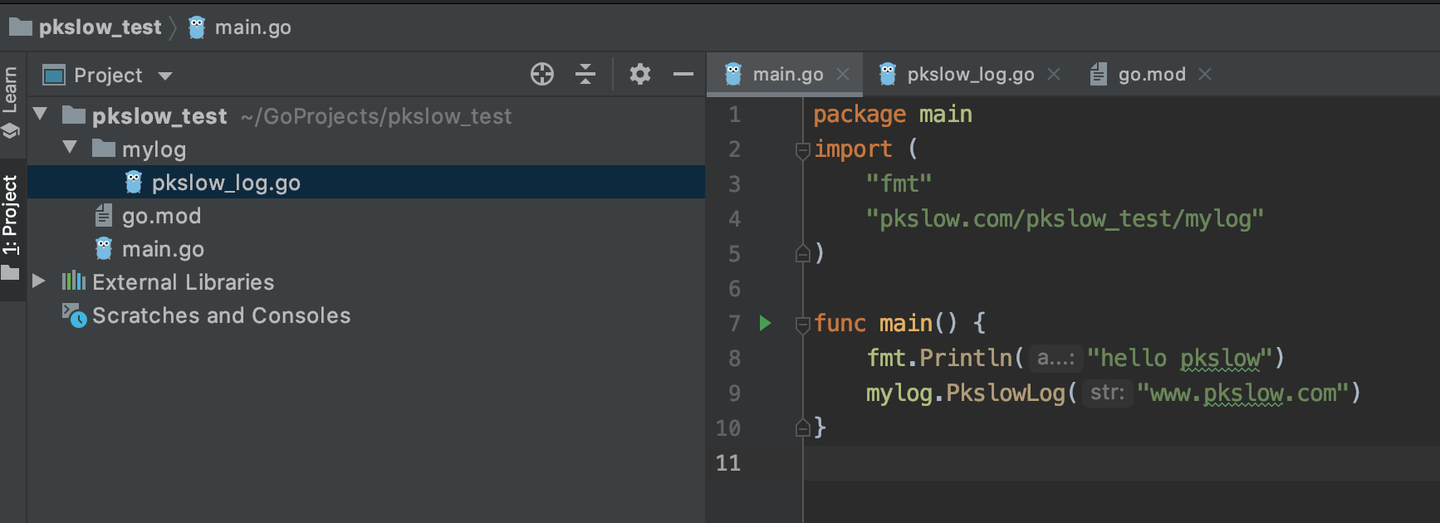The height and width of the screenshot is (523, 1440).
Task: Collapse the pkslow_test root folder
Action: (40, 116)
